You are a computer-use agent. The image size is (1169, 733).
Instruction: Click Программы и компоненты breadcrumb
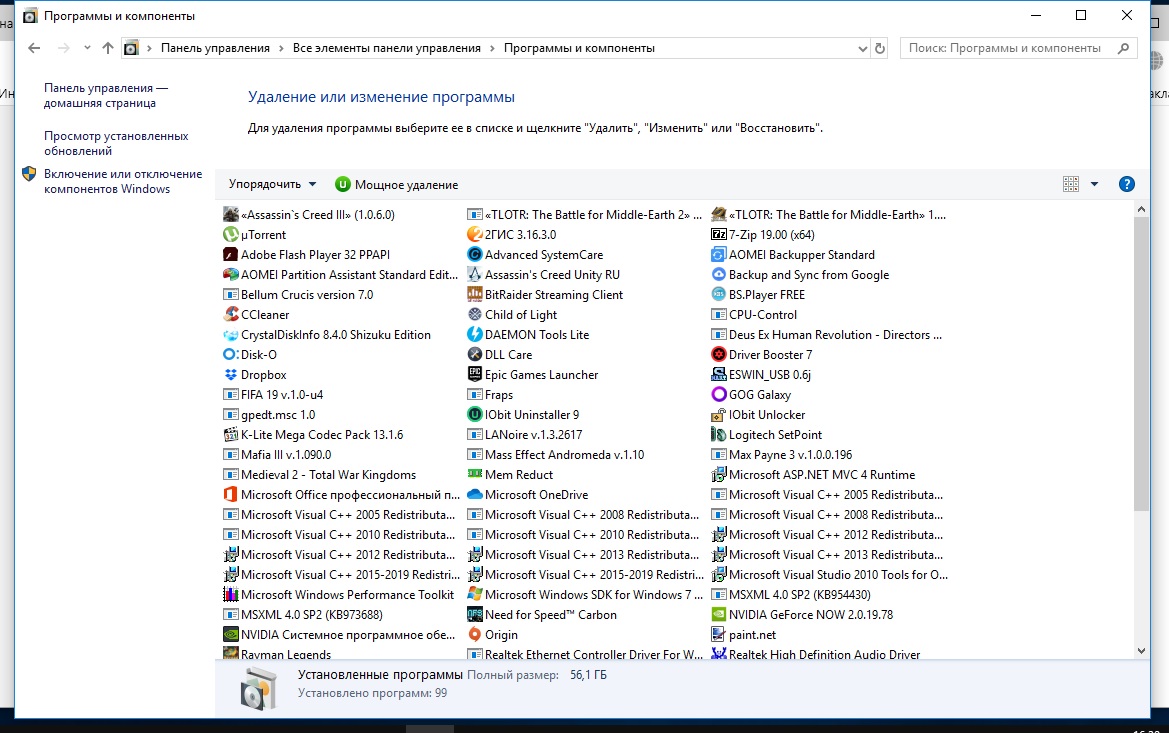click(x=579, y=48)
